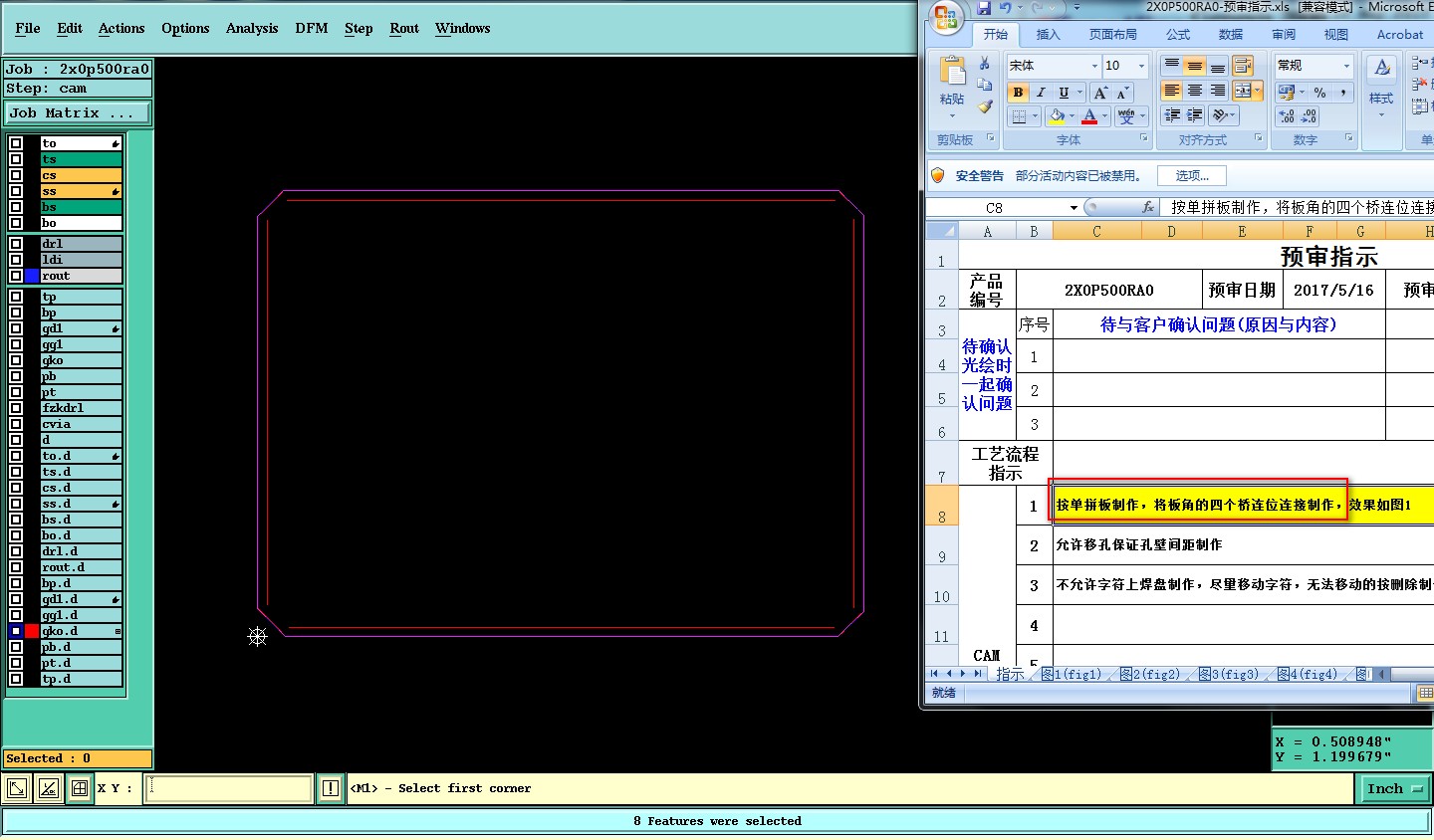Toggle the checkbox for layer 'bs.d'
1434x840 pixels.
click(x=16, y=520)
